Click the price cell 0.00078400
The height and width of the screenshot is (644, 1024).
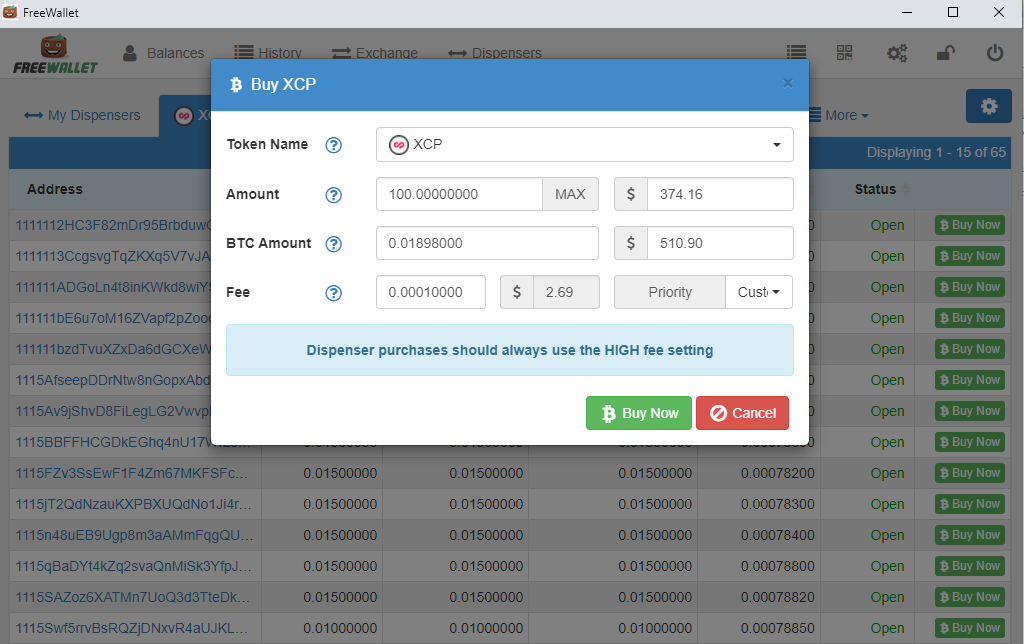[777, 535]
